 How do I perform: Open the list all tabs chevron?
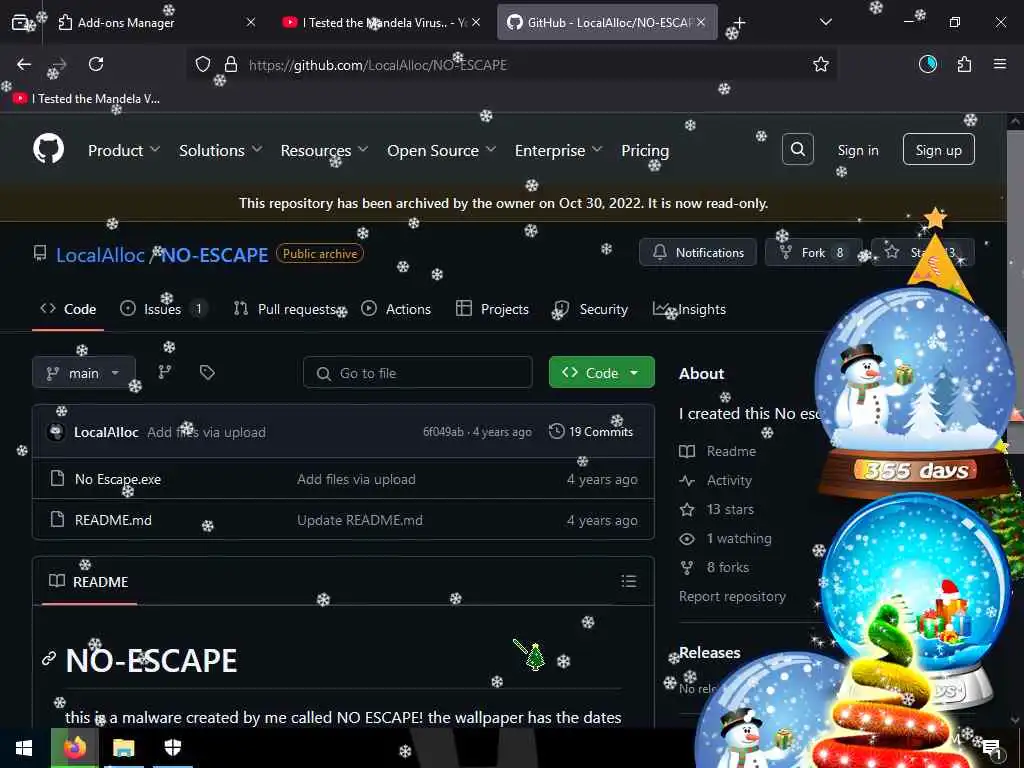pyautogui.click(x=825, y=22)
